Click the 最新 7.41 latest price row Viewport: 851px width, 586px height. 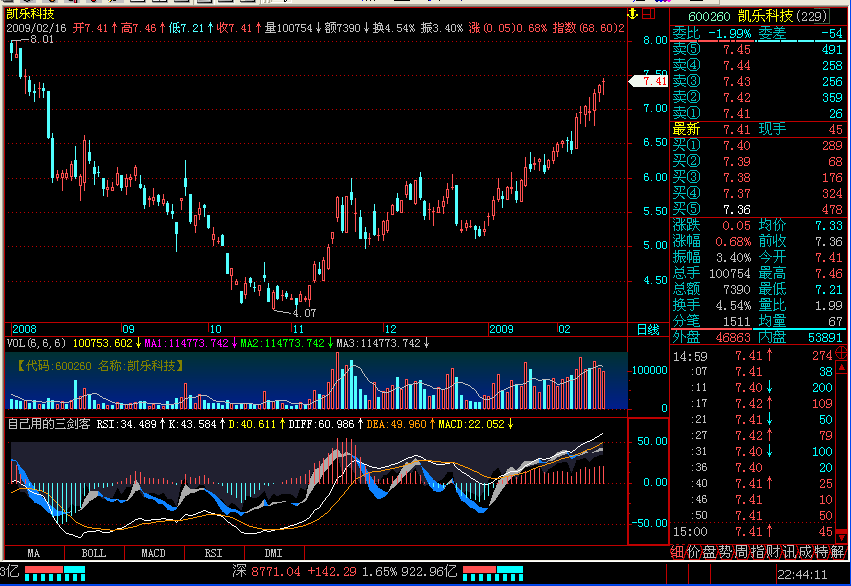[x=758, y=129]
